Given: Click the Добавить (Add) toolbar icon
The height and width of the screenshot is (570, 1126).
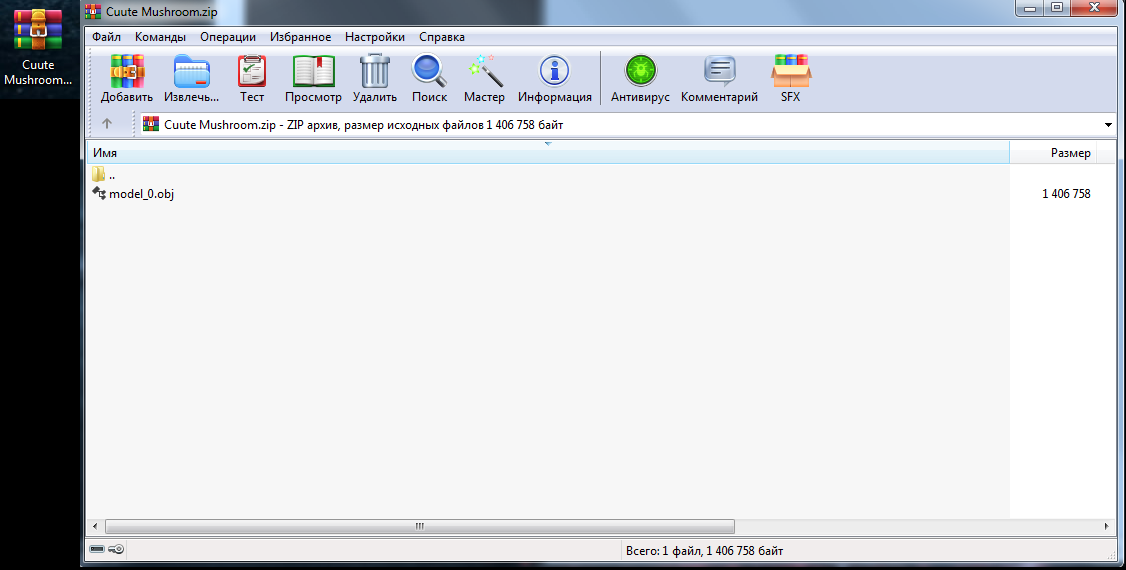Looking at the screenshot, I should point(126,71).
